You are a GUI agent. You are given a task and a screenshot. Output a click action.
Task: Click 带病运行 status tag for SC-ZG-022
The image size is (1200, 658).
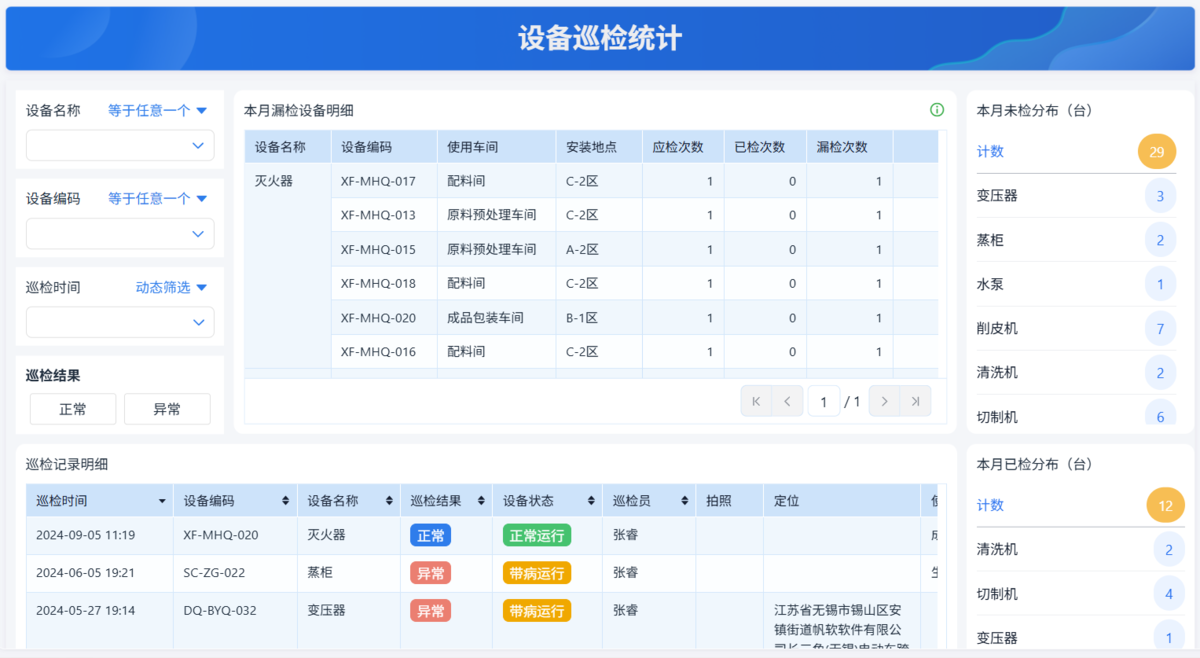point(537,573)
